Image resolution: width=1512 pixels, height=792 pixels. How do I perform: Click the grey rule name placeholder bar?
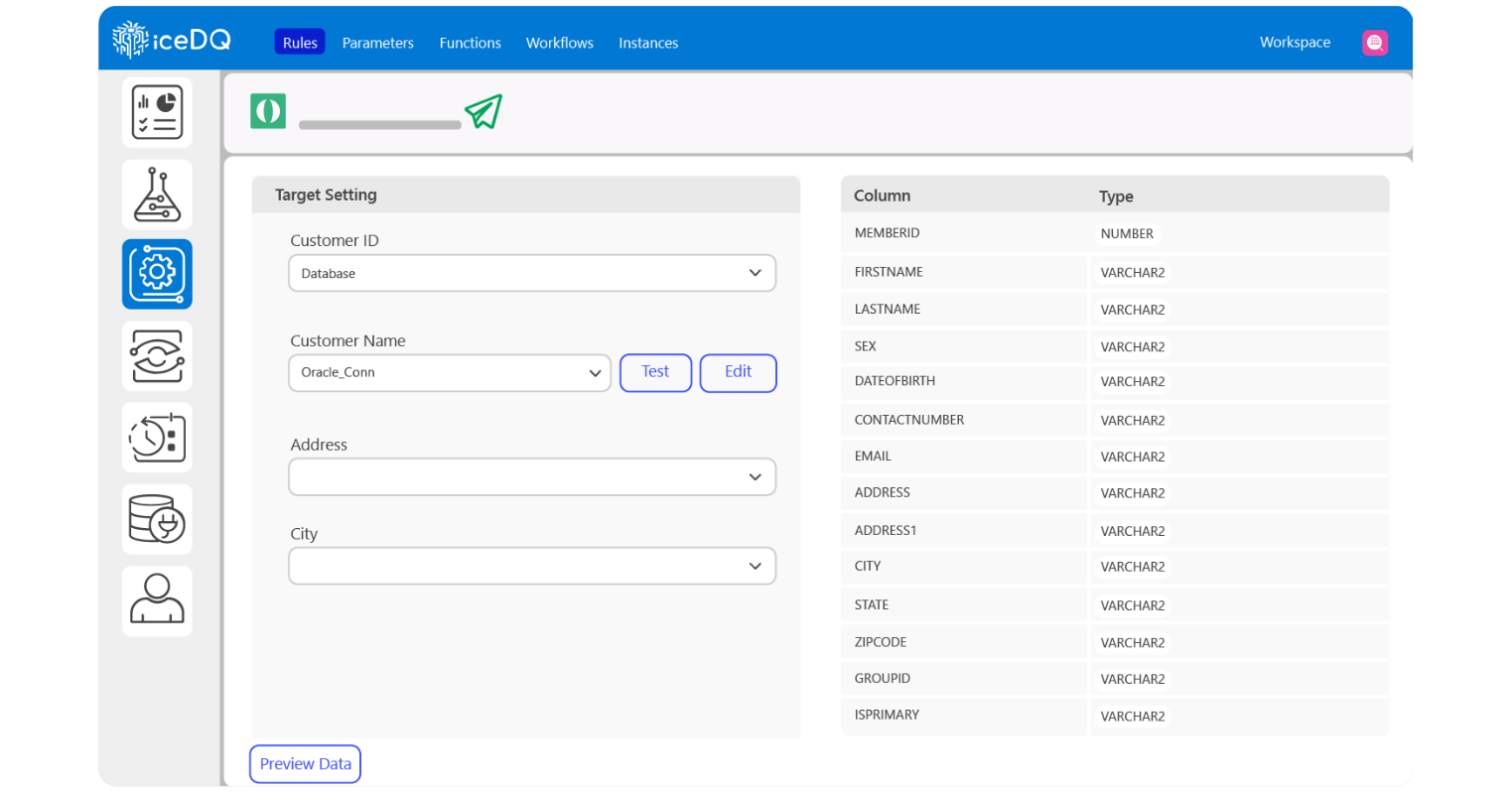[x=380, y=125]
